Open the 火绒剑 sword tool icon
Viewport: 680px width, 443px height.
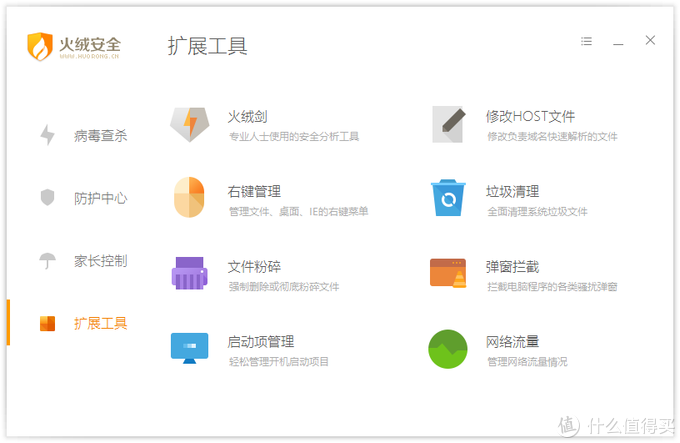coord(190,125)
